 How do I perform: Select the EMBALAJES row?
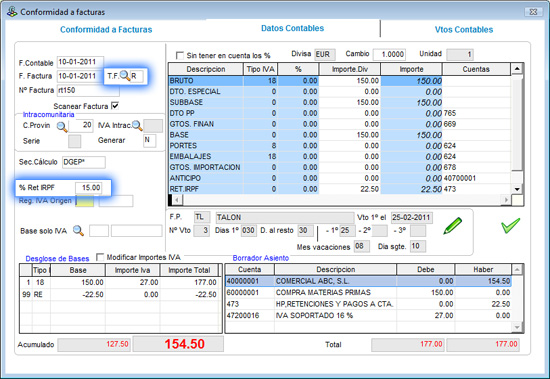click(x=340, y=157)
